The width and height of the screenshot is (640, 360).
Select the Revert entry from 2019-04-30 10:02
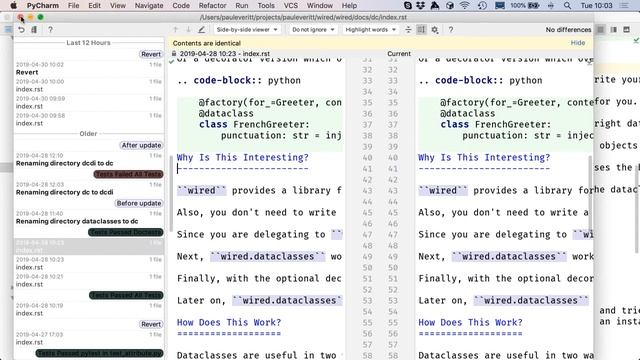click(89, 69)
